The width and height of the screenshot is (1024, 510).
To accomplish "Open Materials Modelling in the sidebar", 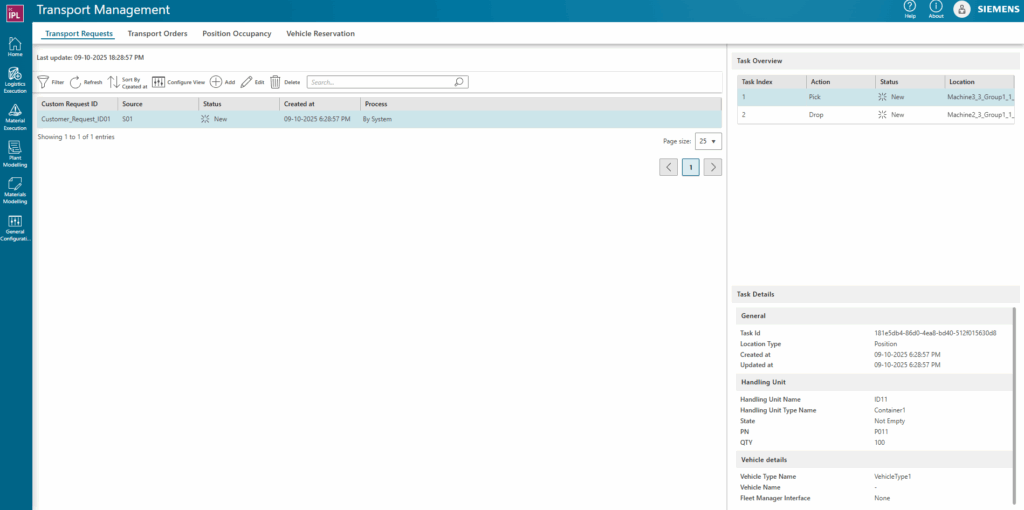I will pos(15,191).
